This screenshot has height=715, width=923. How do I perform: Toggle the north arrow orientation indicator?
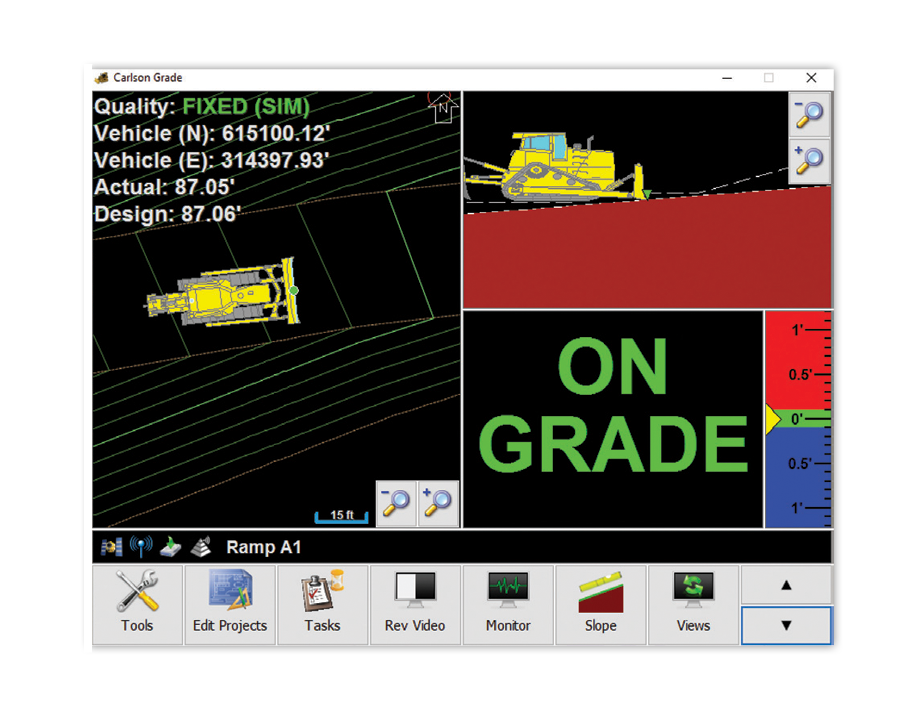click(441, 108)
